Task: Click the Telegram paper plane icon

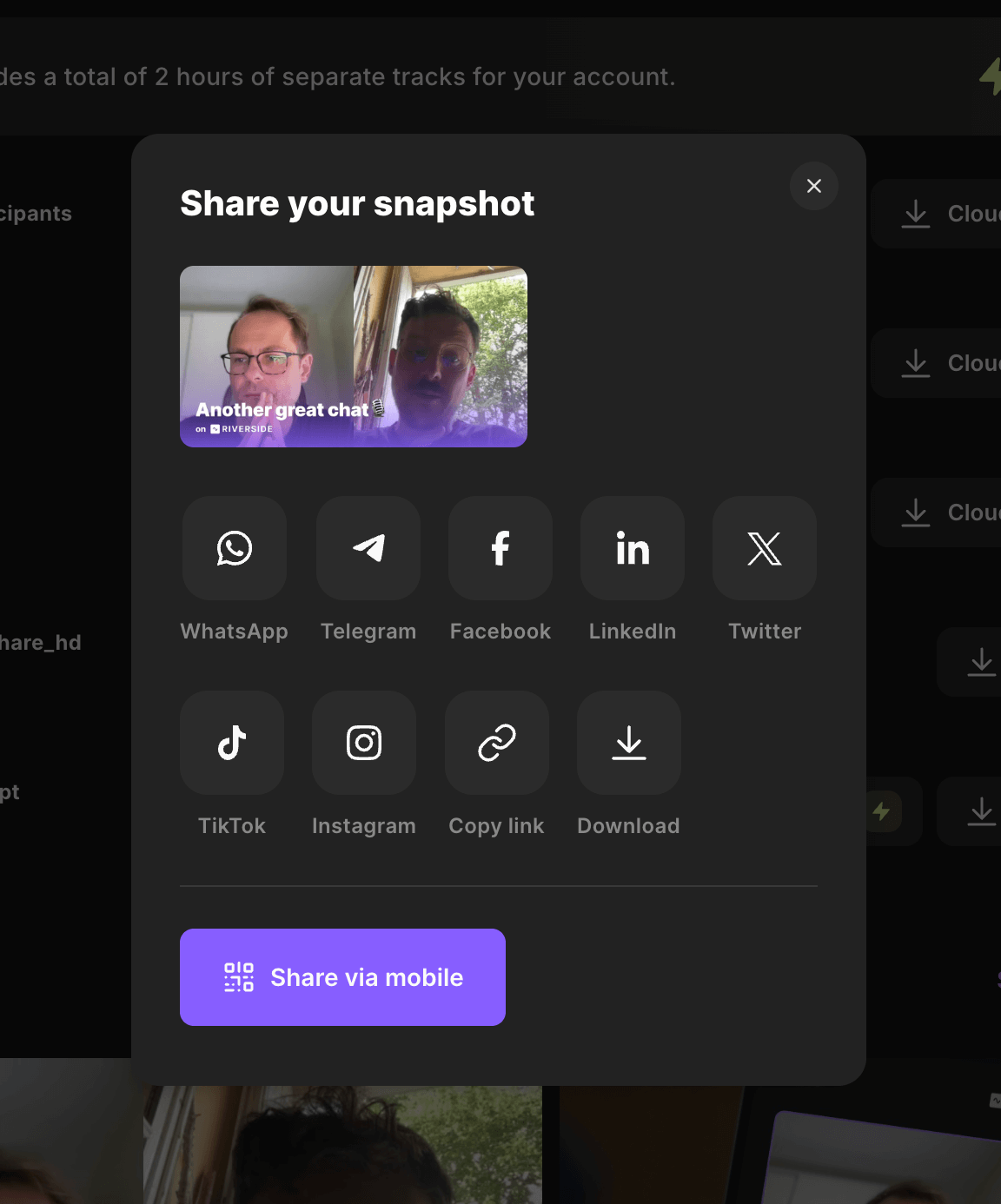Action: [x=368, y=549]
